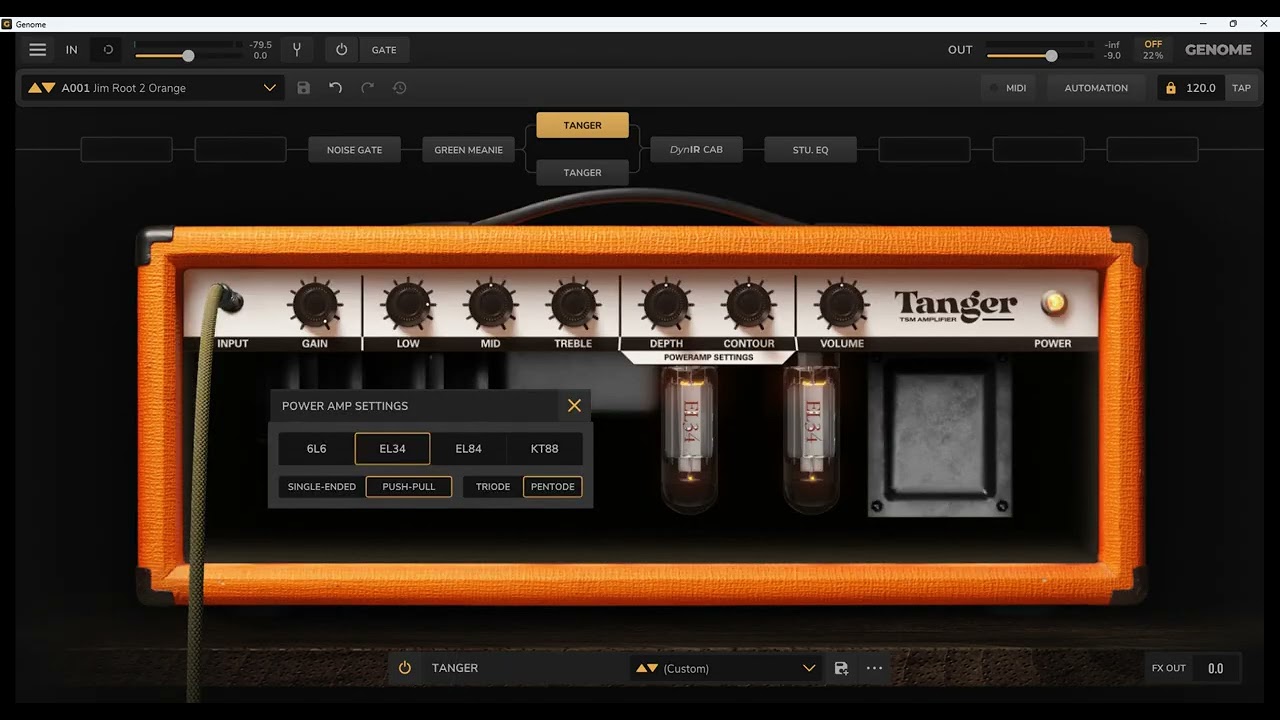The width and height of the screenshot is (1280, 720).
Task: Click the last empty chain slot
Action: click(1152, 150)
